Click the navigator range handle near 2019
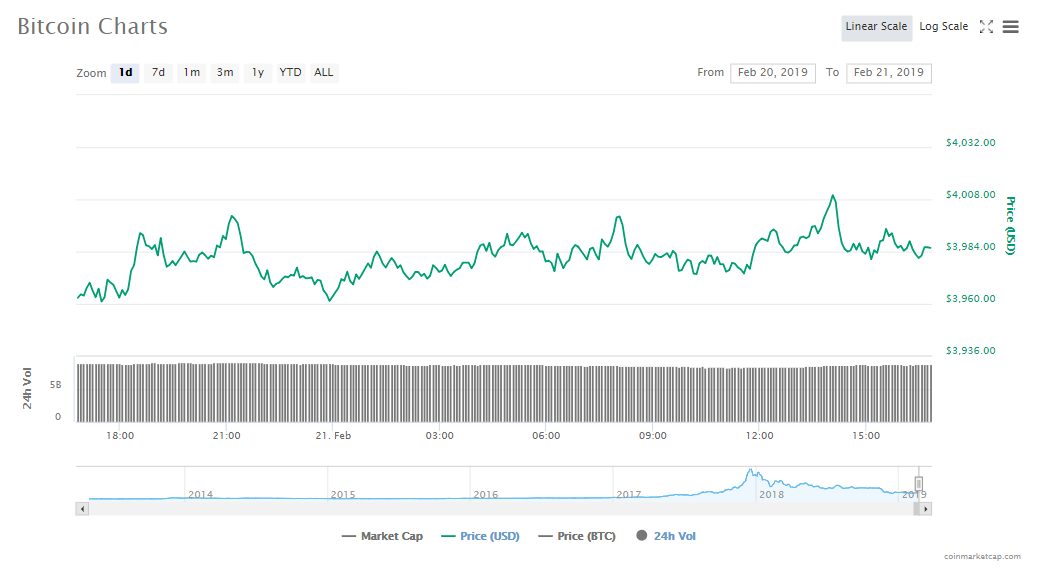The height and width of the screenshot is (577, 1038). coord(919,484)
